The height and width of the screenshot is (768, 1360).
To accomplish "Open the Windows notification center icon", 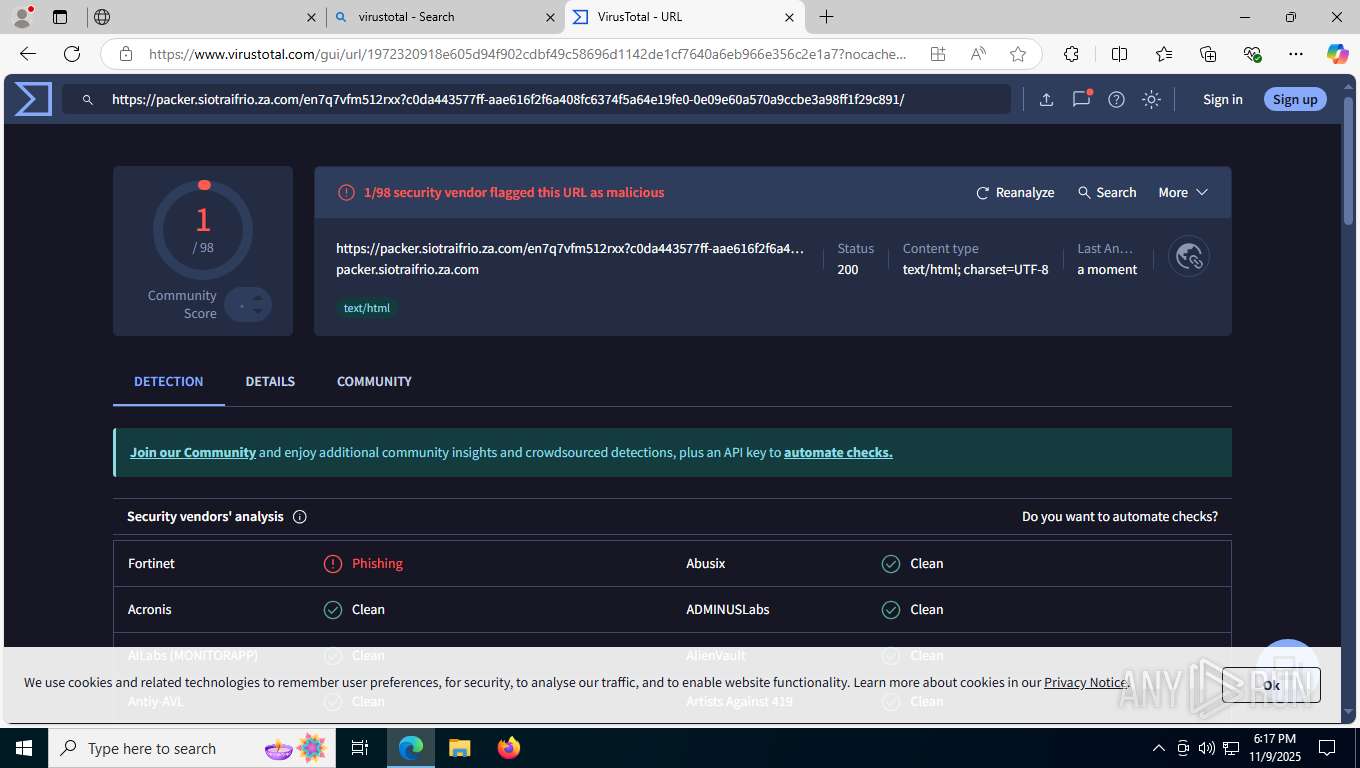I will point(1327,748).
